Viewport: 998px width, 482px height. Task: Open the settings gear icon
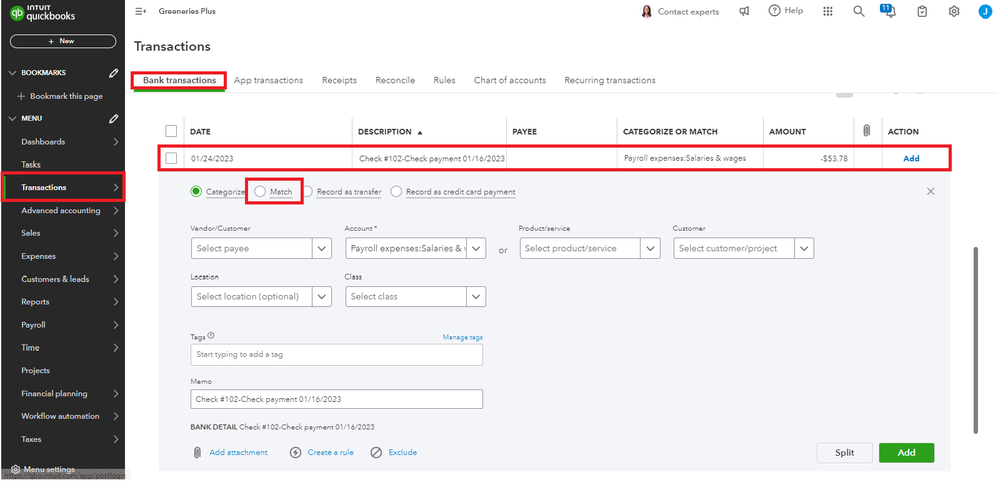click(x=954, y=11)
